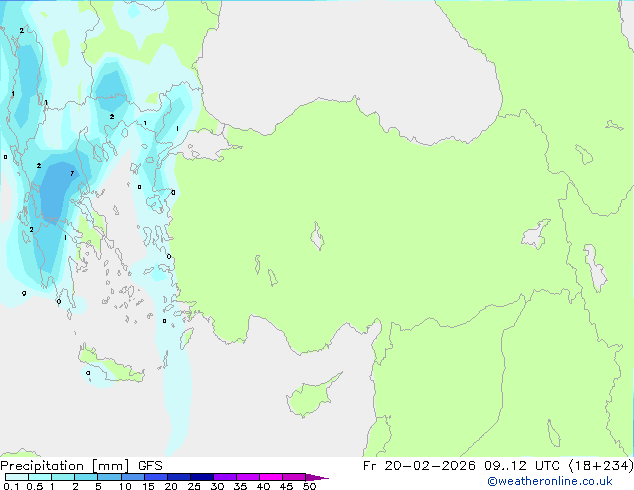
Task: Click the 0.5–1 mm legend swatch
Action: tap(40, 477)
